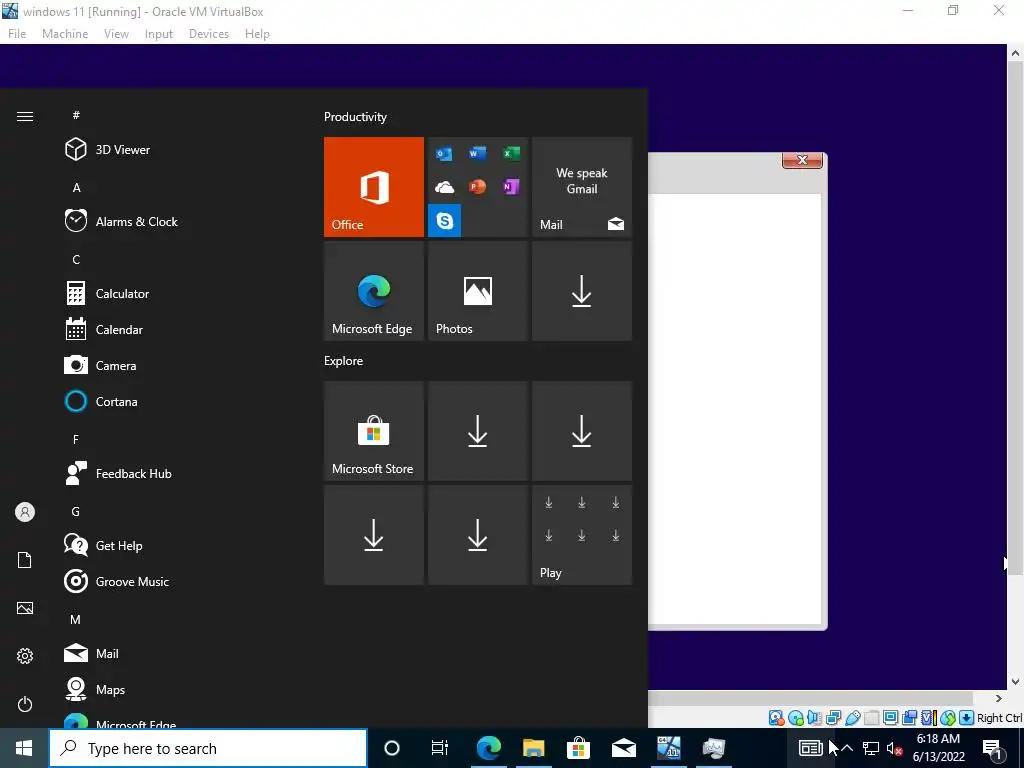
Task: Click the Power button in Start
Action: point(25,704)
